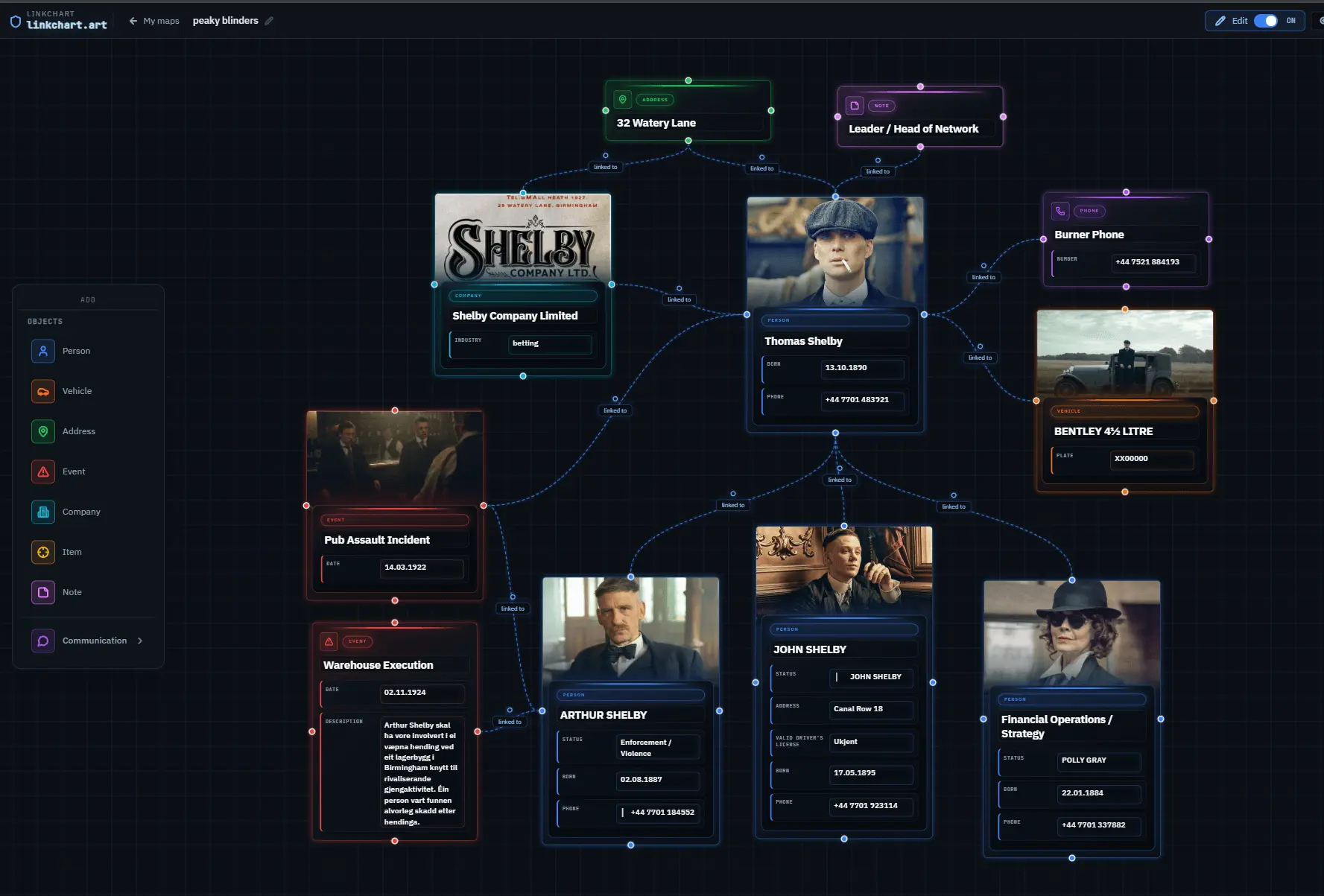1324x896 pixels.
Task: Edit Arthur Shelby phone +44 7701 184552
Action: [658, 813]
